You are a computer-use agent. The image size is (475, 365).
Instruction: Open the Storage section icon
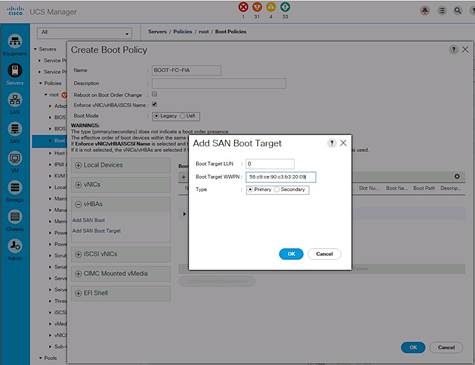click(x=15, y=187)
